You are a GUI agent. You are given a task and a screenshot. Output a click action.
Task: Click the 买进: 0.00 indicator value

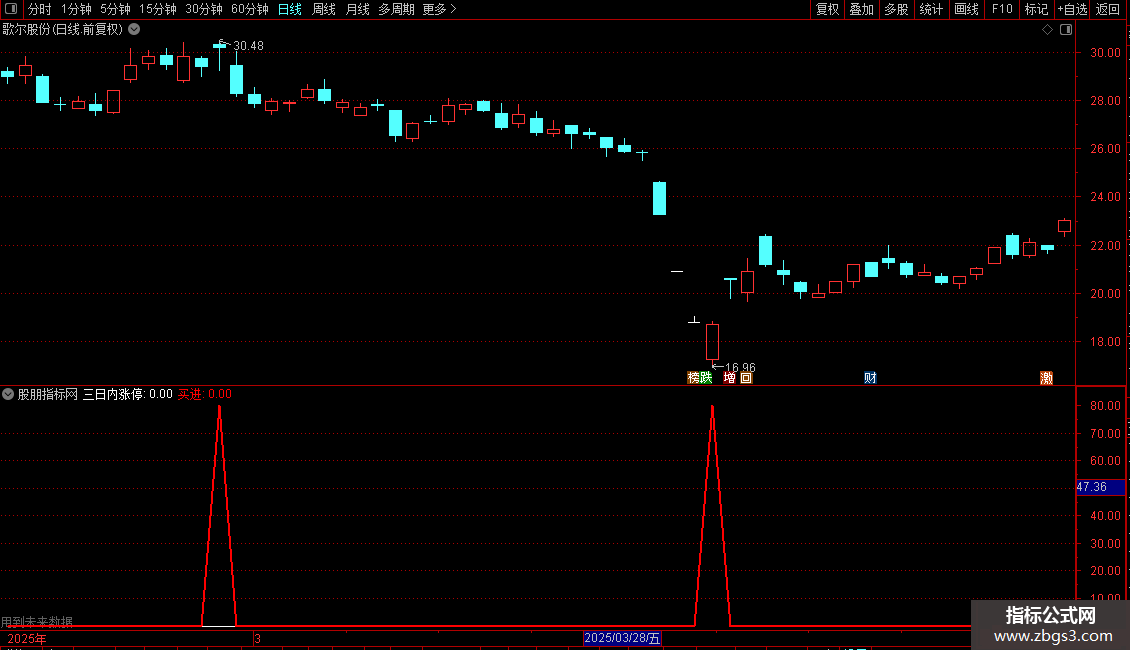click(x=205, y=394)
